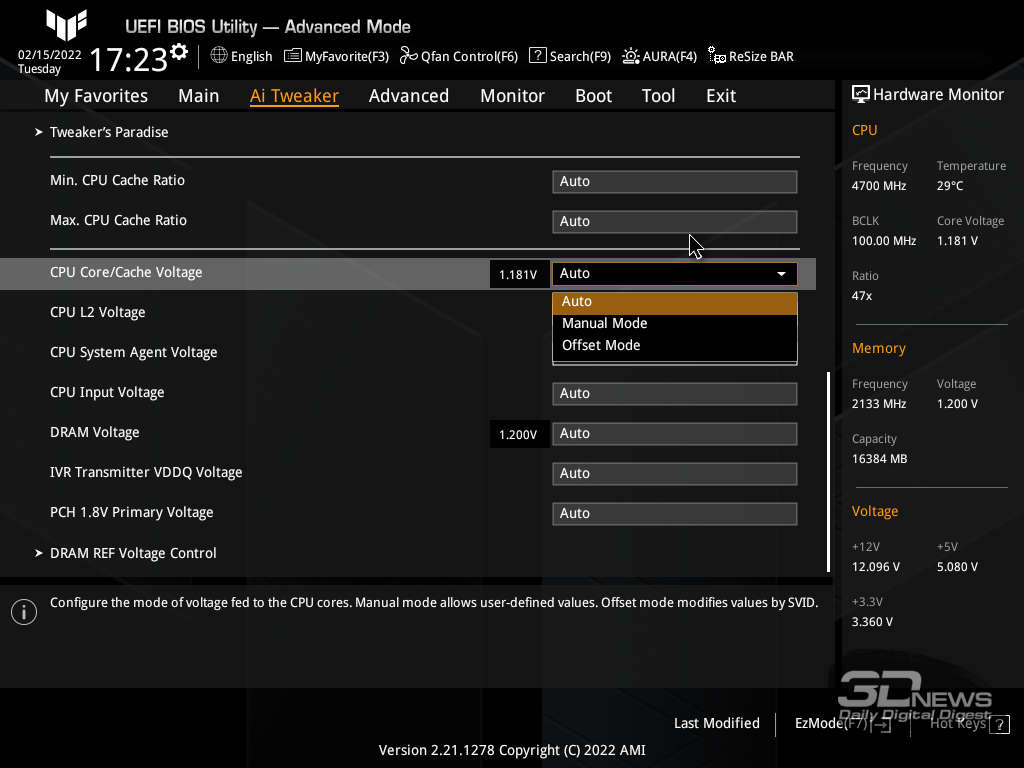The width and height of the screenshot is (1024, 768).
Task: Click the 1.181V core voltage readout
Action: pyautogui.click(x=519, y=274)
